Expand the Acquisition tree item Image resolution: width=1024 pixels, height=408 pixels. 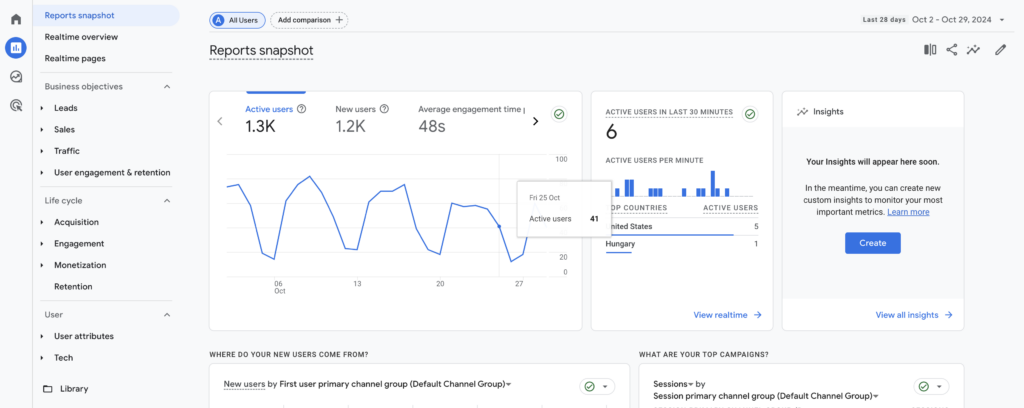(42, 222)
